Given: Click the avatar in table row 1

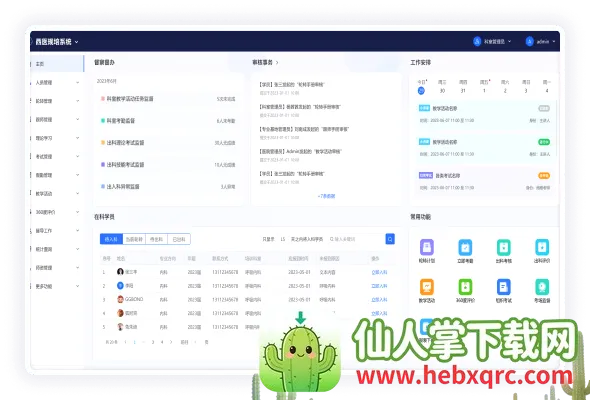Looking at the screenshot, I should pyautogui.click(x=120, y=272).
